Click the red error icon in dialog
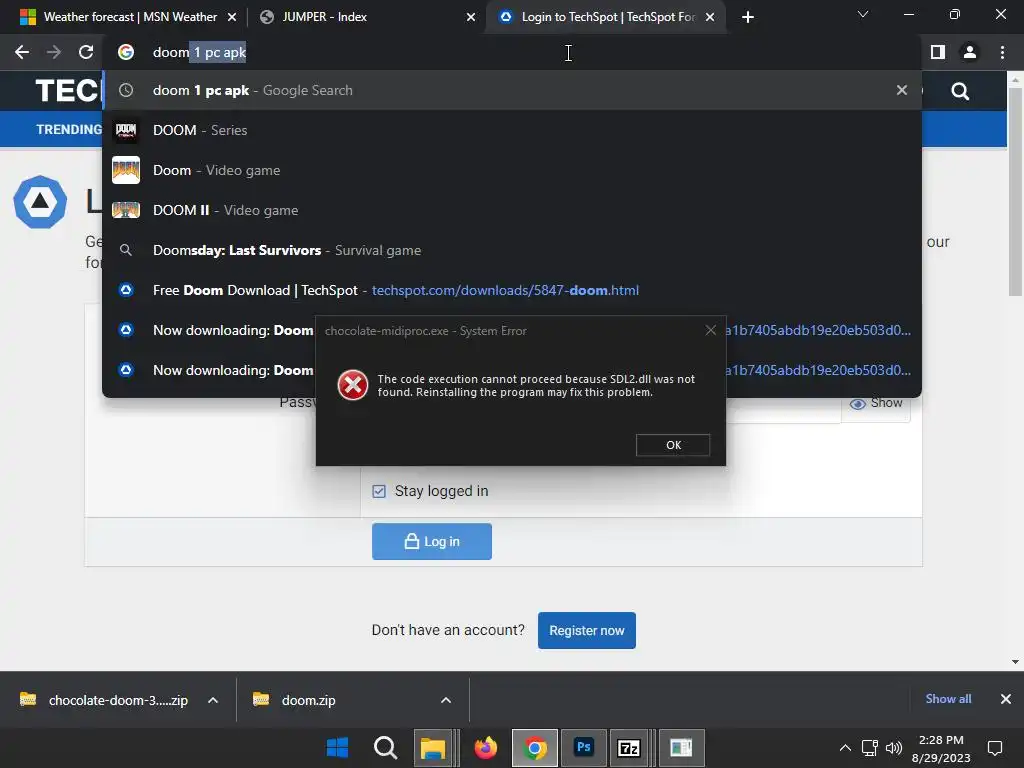 (353, 385)
